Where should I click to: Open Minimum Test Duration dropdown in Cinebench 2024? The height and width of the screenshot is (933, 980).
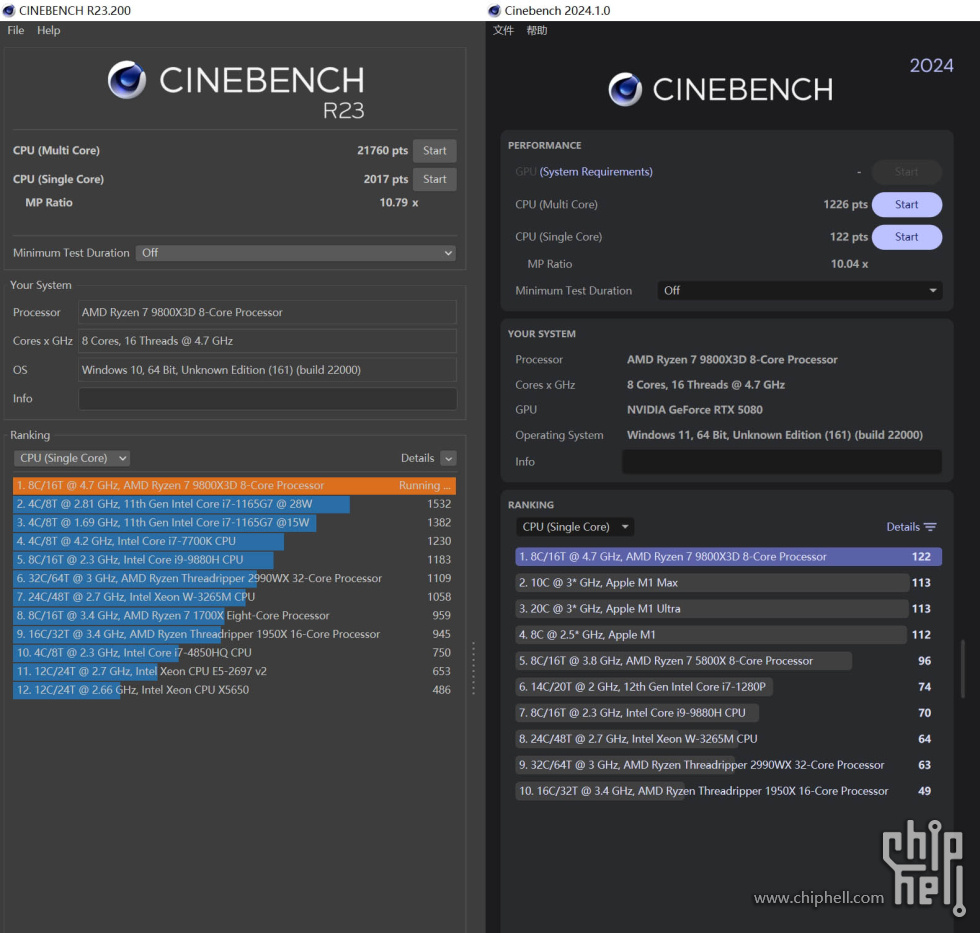point(799,291)
